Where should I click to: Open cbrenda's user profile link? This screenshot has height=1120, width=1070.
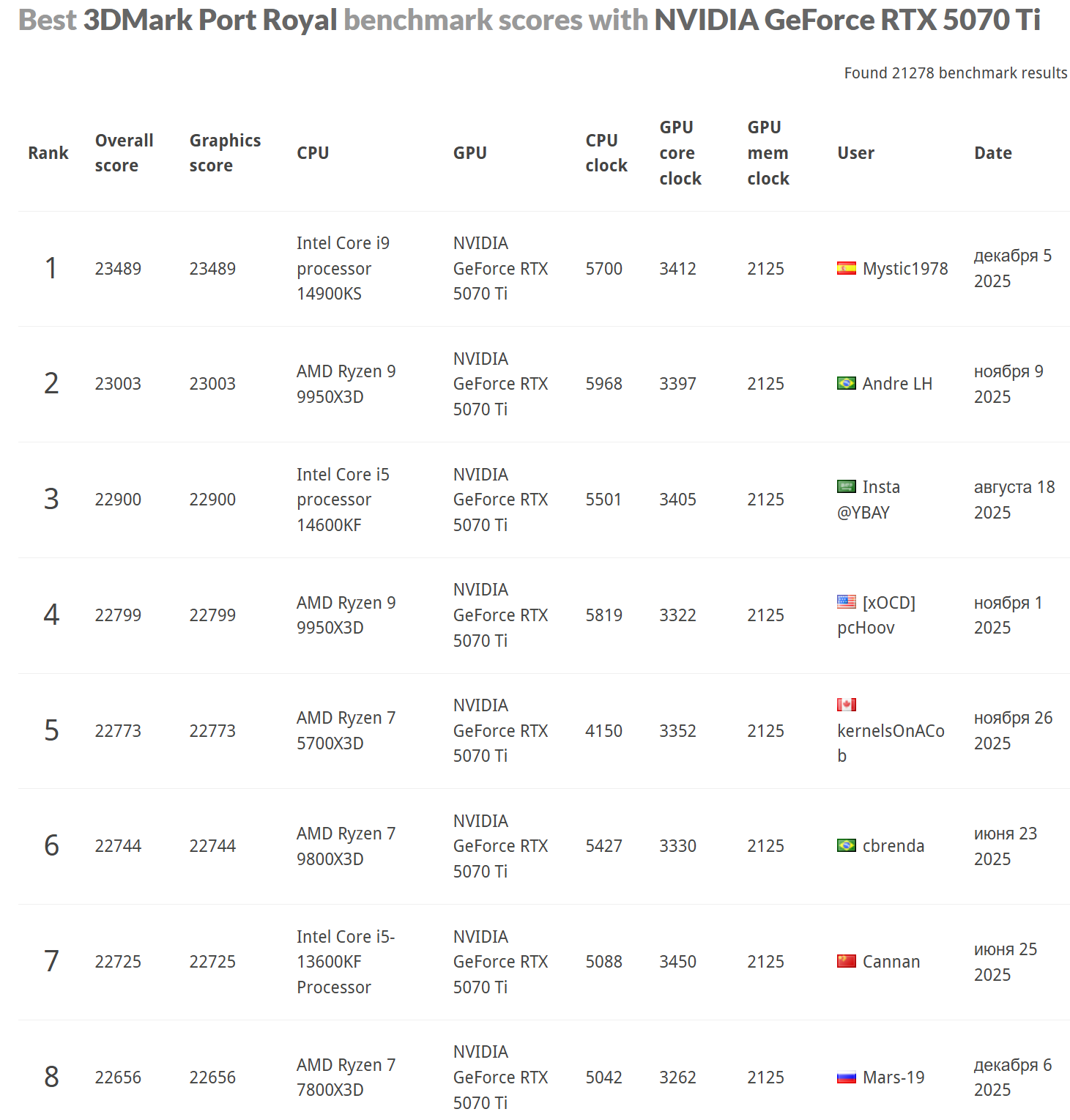pyautogui.click(x=893, y=846)
